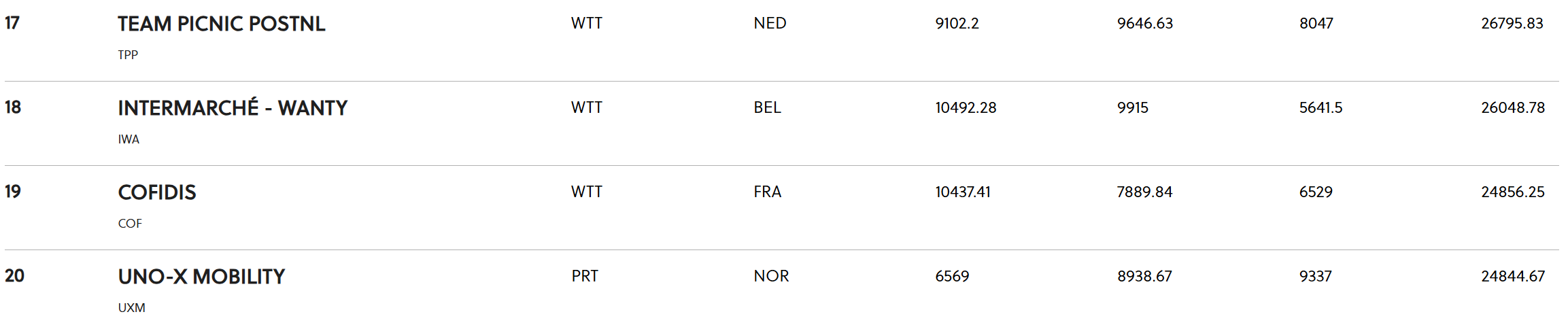Click the total points 26048.78
The height and width of the screenshot is (327, 1568).
pos(1513,107)
